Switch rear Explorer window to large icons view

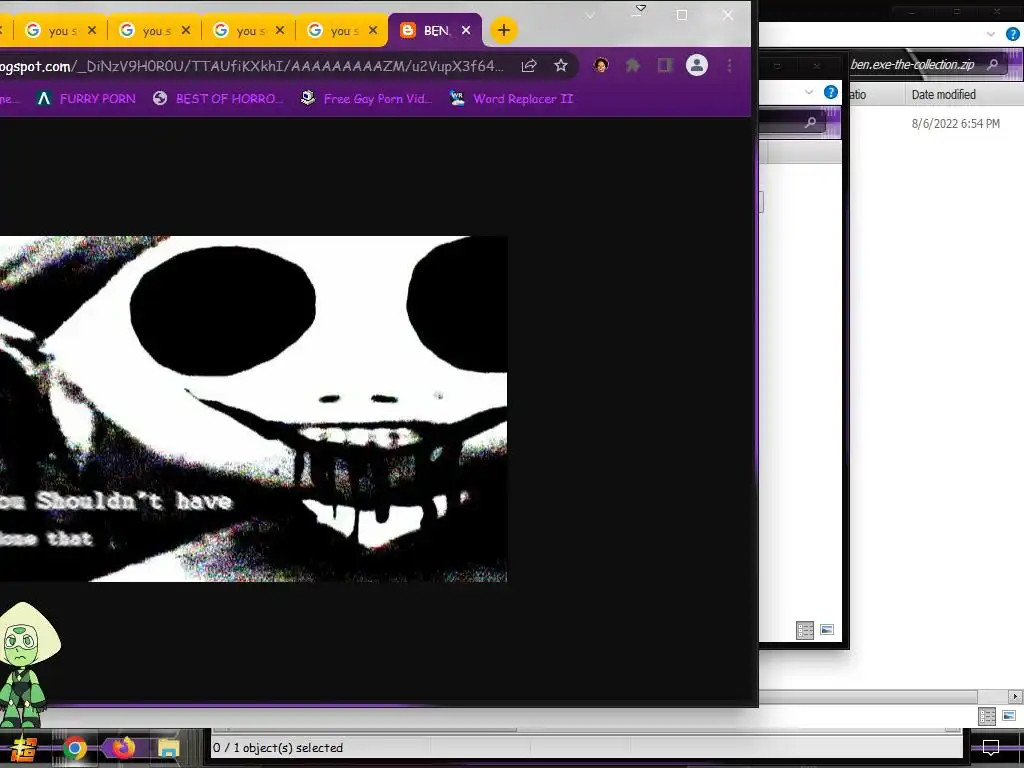tap(1009, 716)
